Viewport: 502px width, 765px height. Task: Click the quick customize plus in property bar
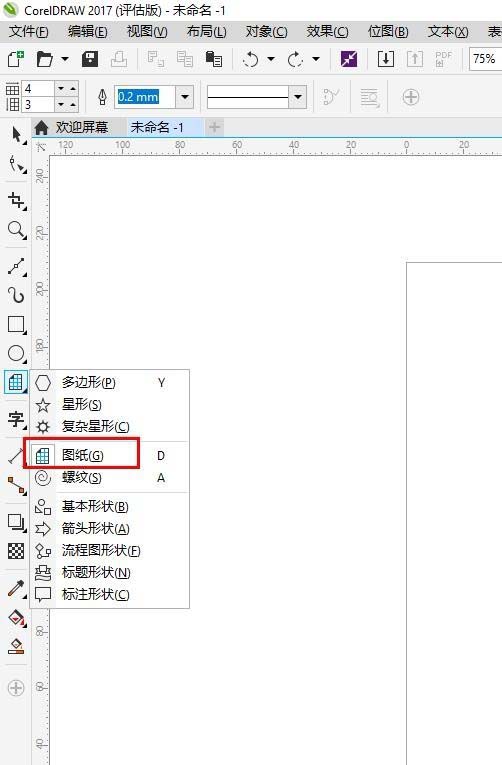coord(411,97)
